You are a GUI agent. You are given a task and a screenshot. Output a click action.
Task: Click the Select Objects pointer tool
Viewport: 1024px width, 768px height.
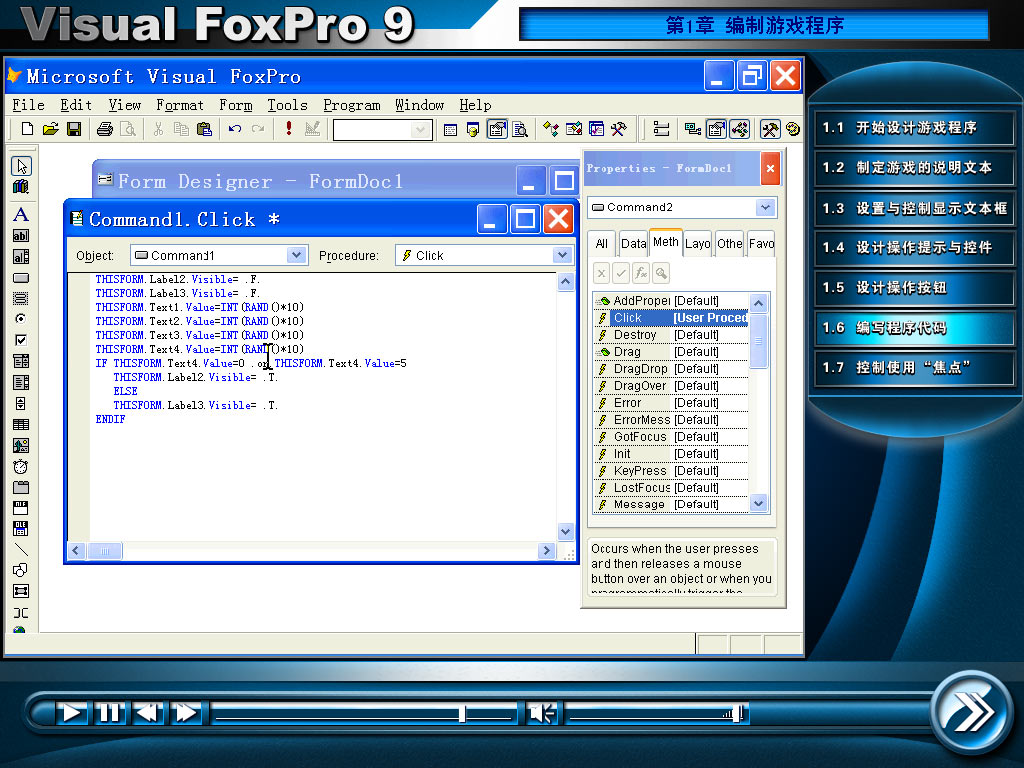21,166
